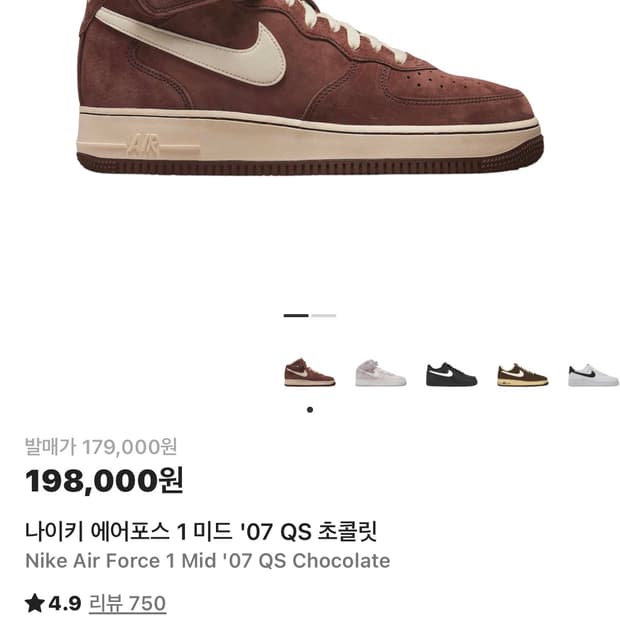Image resolution: width=620 pixels, height=620 pixels.
Task: Select the first dark image pagination bar
Action: (x=296, y=315)
